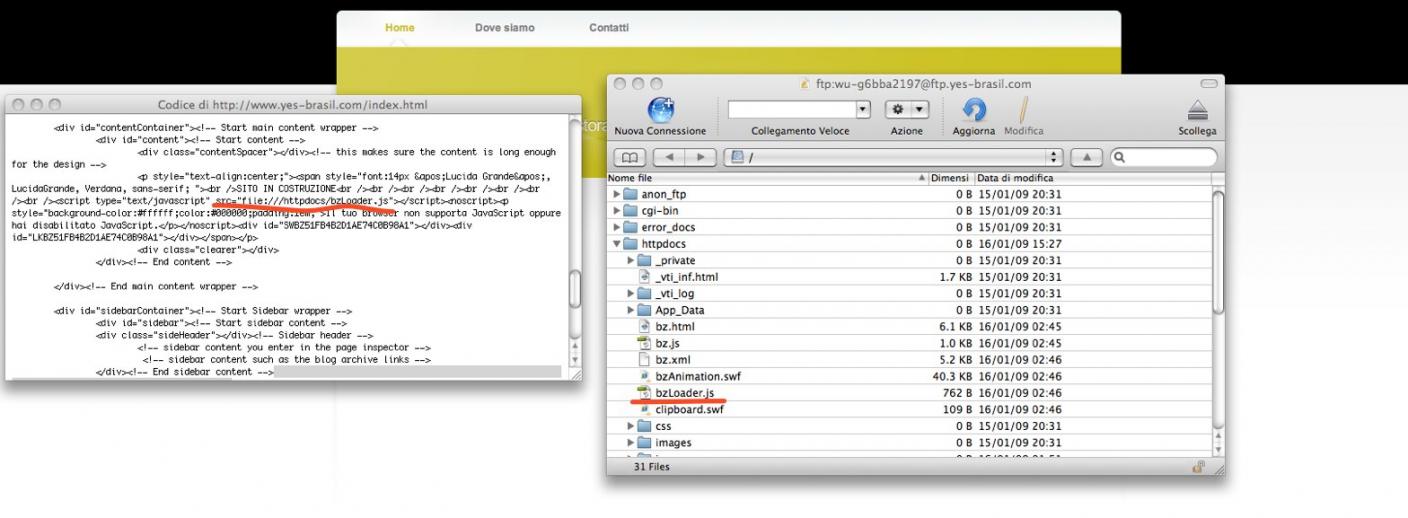Click the Modifica pencil icon

pos(1022,109)
